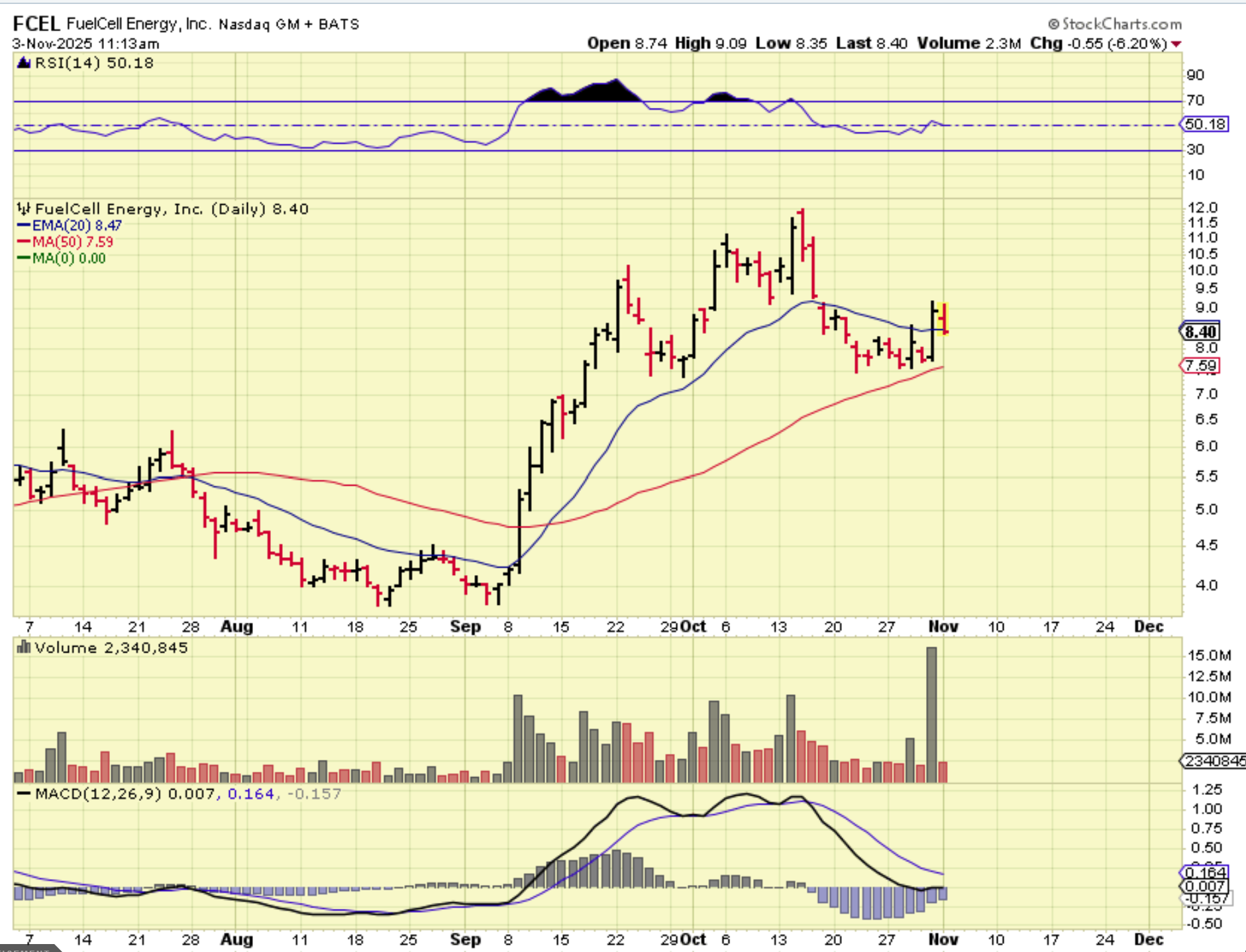Image resolution: width=1246 pixels, height=952 pixels.
Task: Click the High 9.09 value
Action: (x=711, y=43)
